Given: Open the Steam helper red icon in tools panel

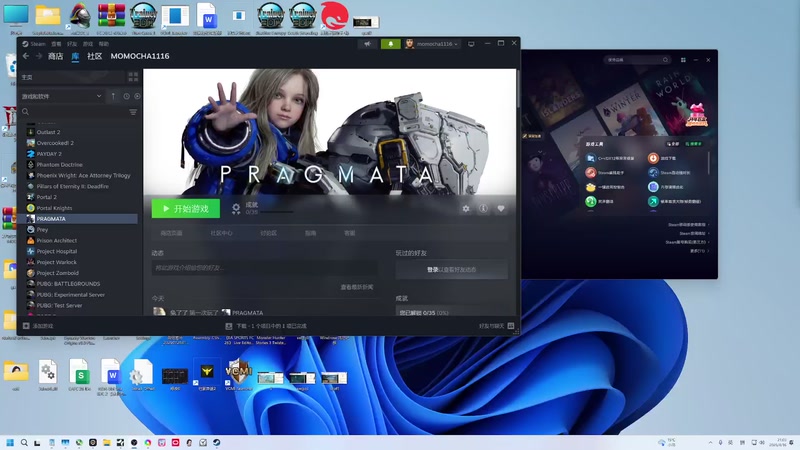Looking at the screenshot, I should point(590,172).
